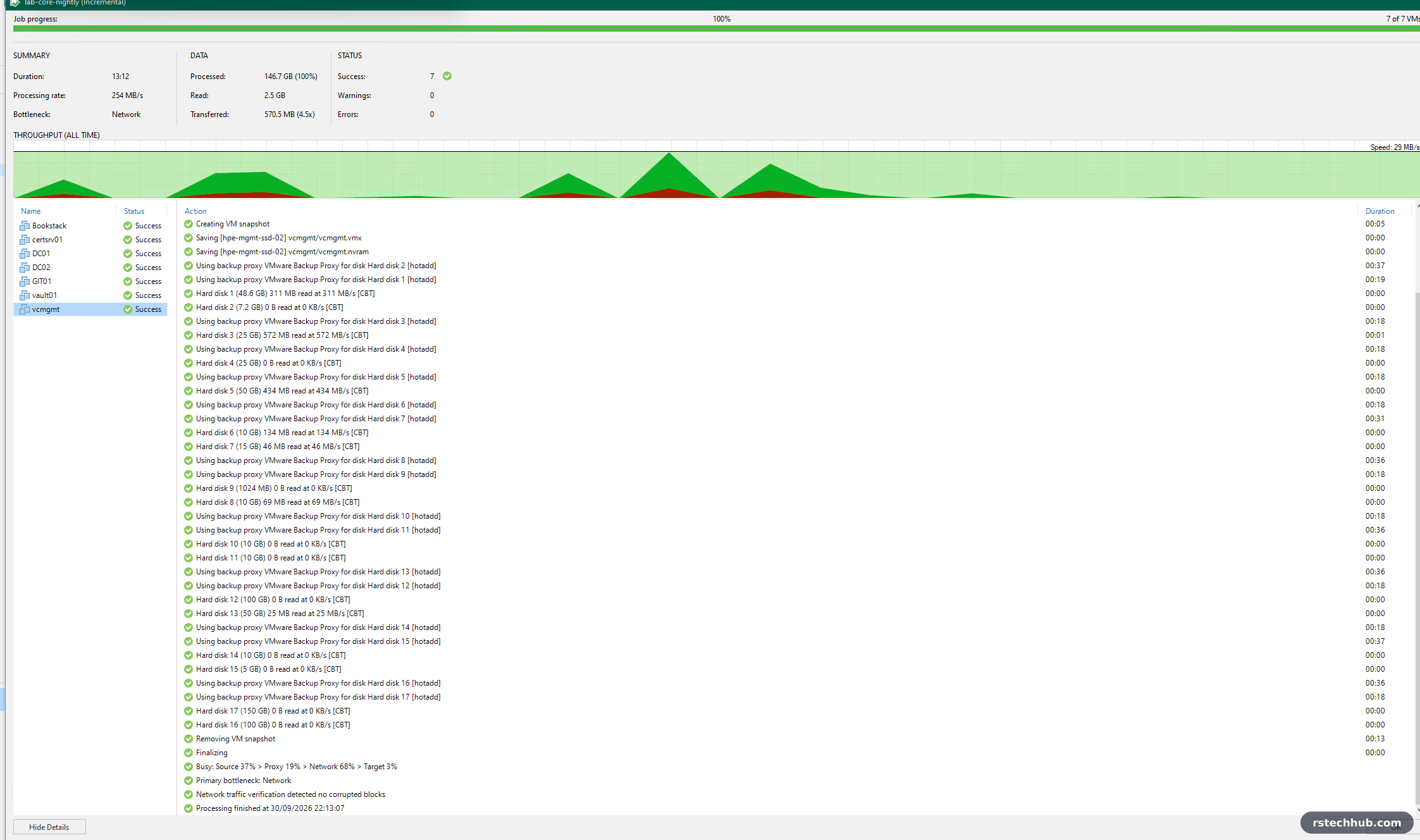This screenshot has height=840, width=1420.
Task: Click lab-core-nightly job icon in title bar
Action: pos(15,3)
